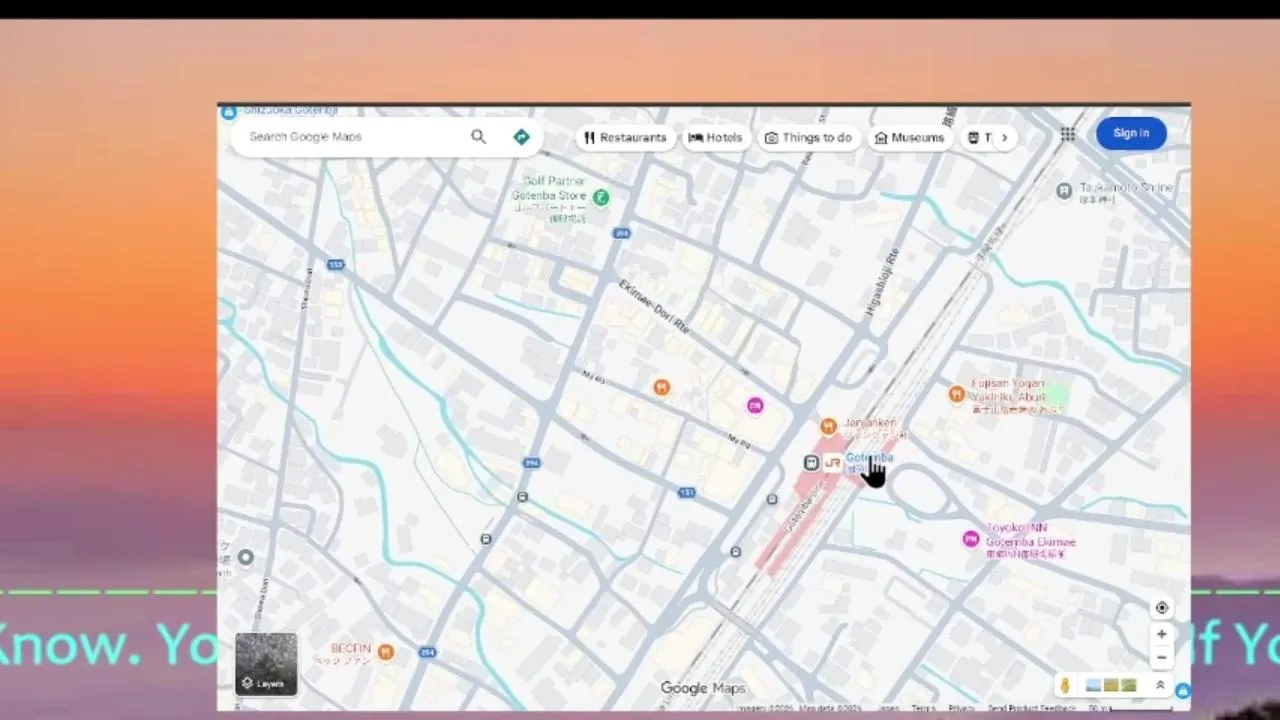Open the Privacy footer link
The width and height of the screenshot is (1280, 720).
click(x=961, y=708)
